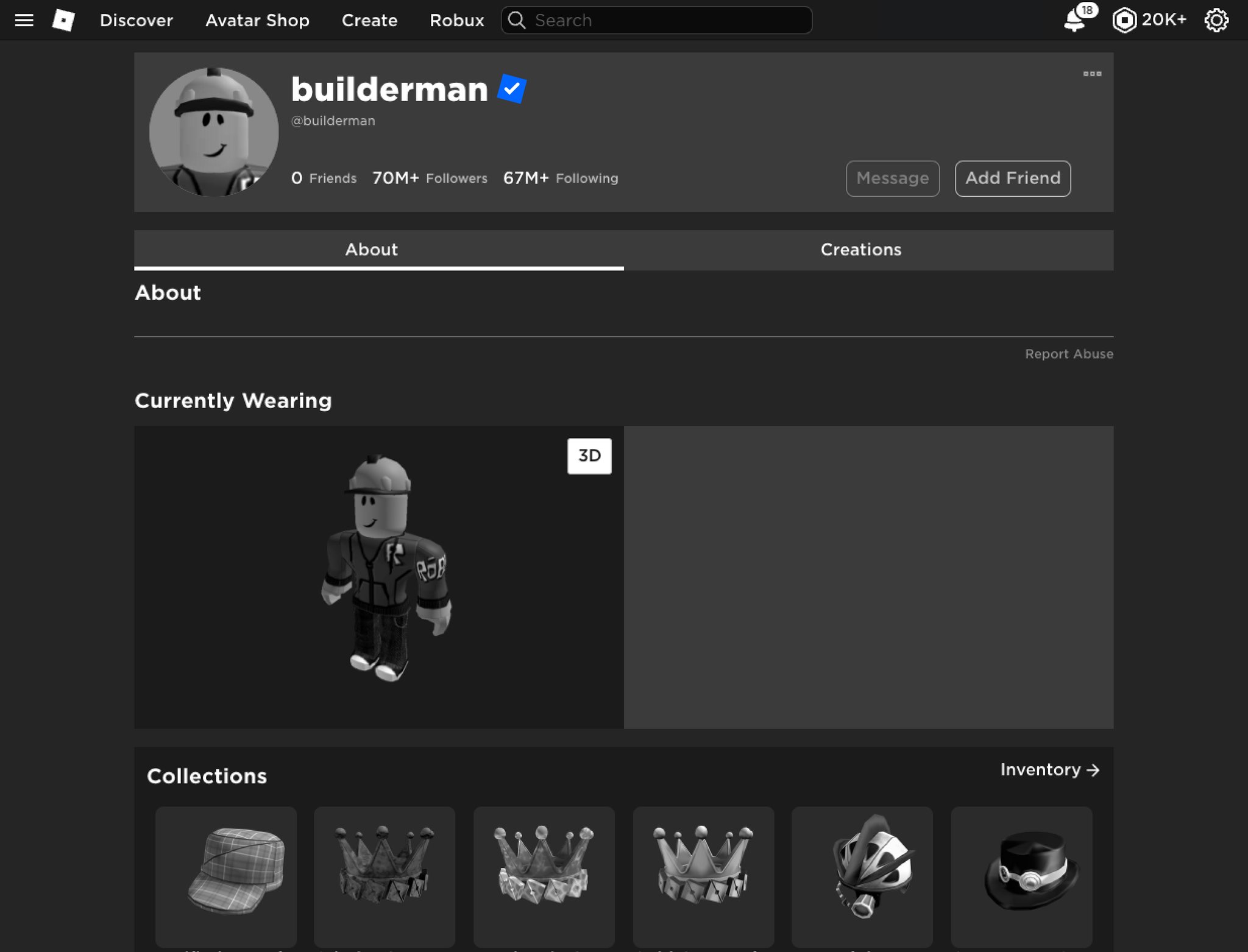Expand the Report Abuse dropdown

1068,353
